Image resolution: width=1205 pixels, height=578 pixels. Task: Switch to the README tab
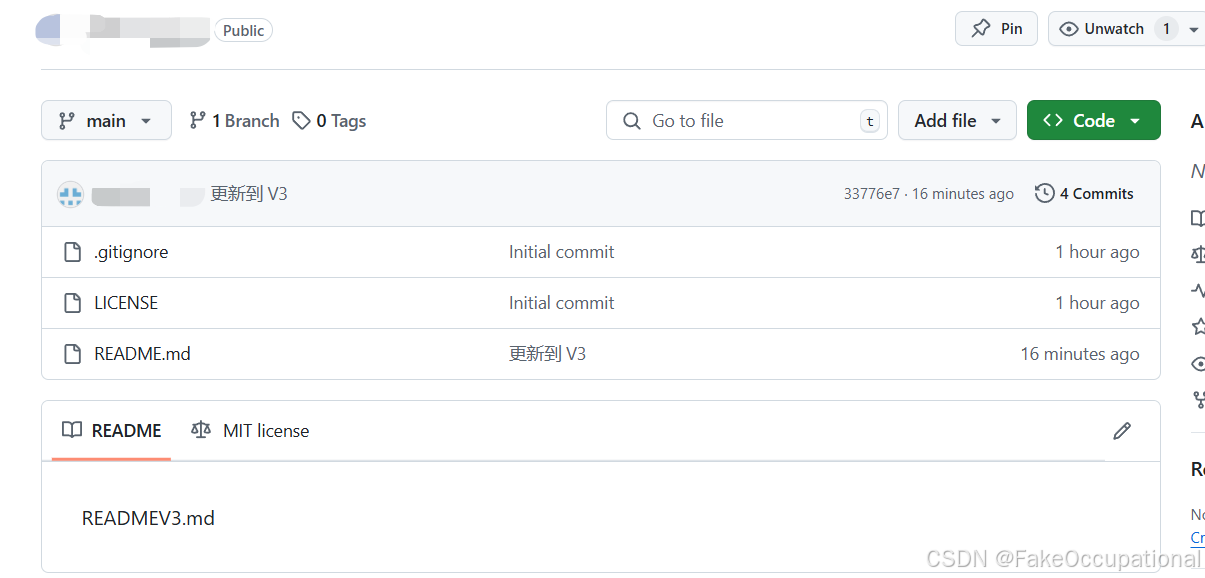tap(111, 431)
